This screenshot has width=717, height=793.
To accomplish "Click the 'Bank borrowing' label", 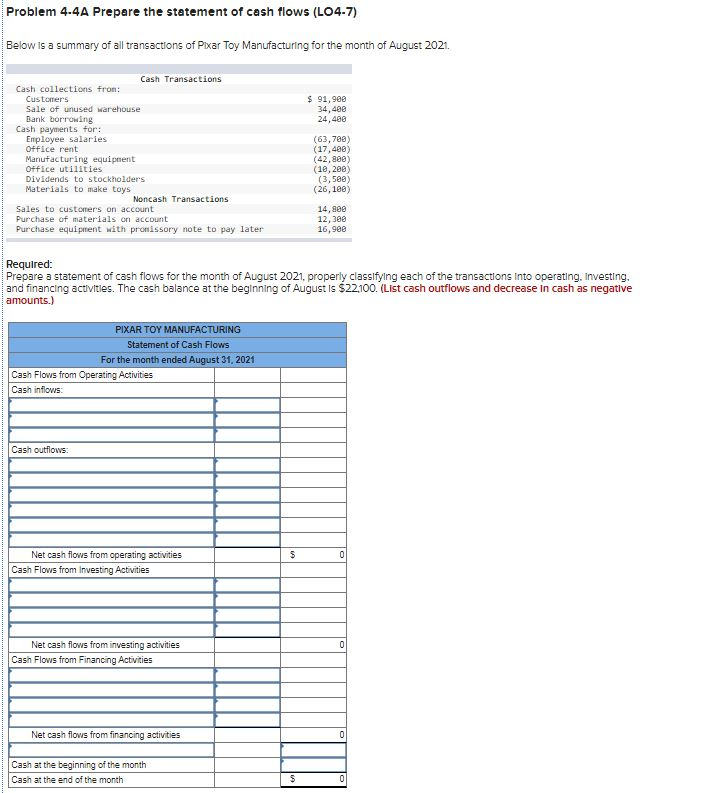I will tap(59, 119).
